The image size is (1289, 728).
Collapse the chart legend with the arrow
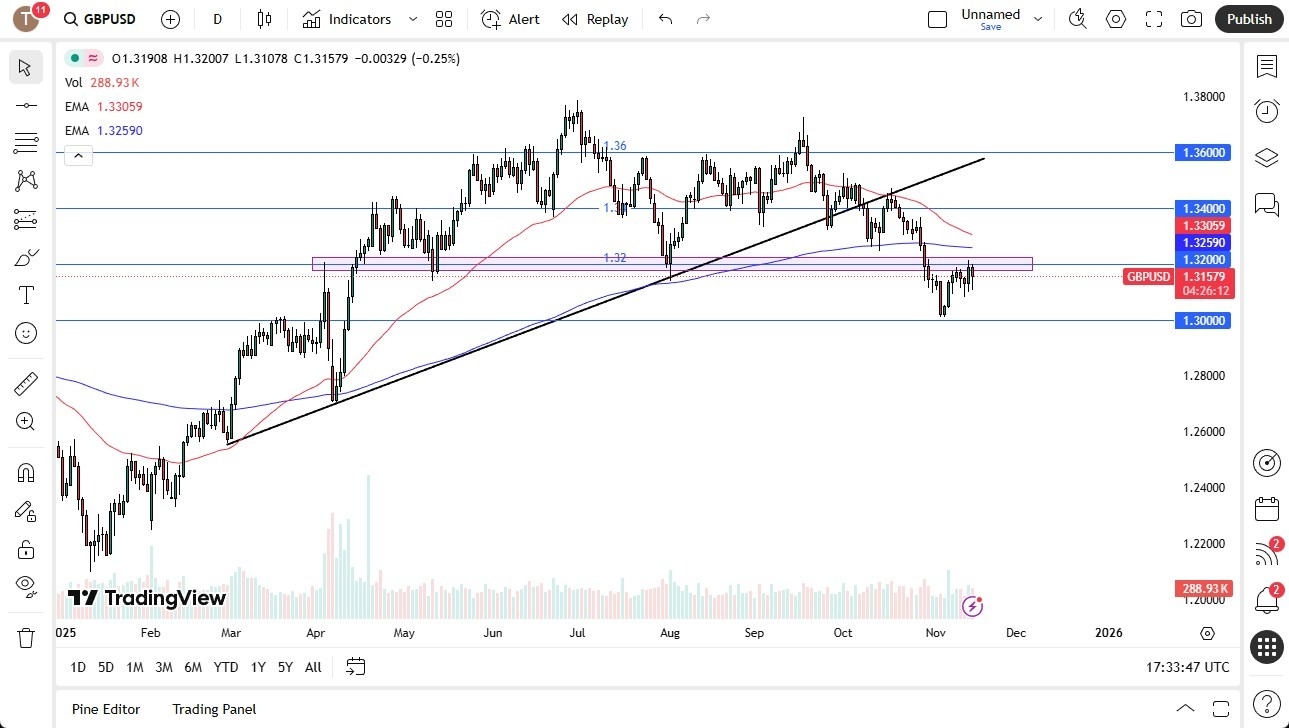[78, 155]
